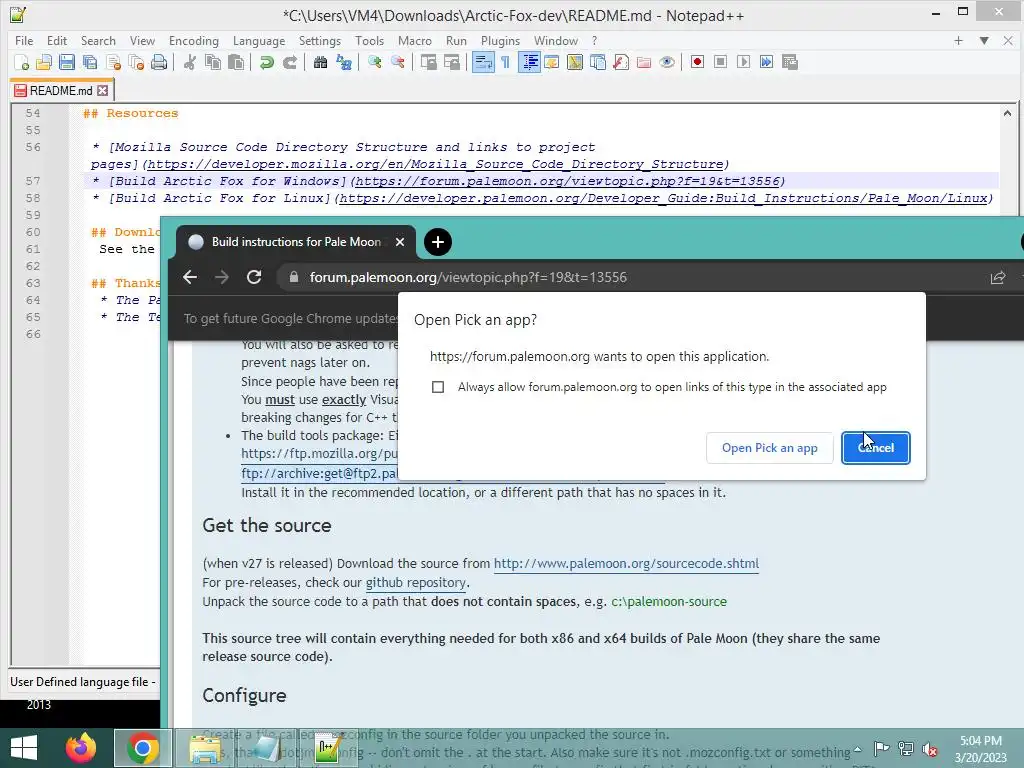Start recording a macro
The height and width of the screenshot is (768, 1024).
pos(697,62)
